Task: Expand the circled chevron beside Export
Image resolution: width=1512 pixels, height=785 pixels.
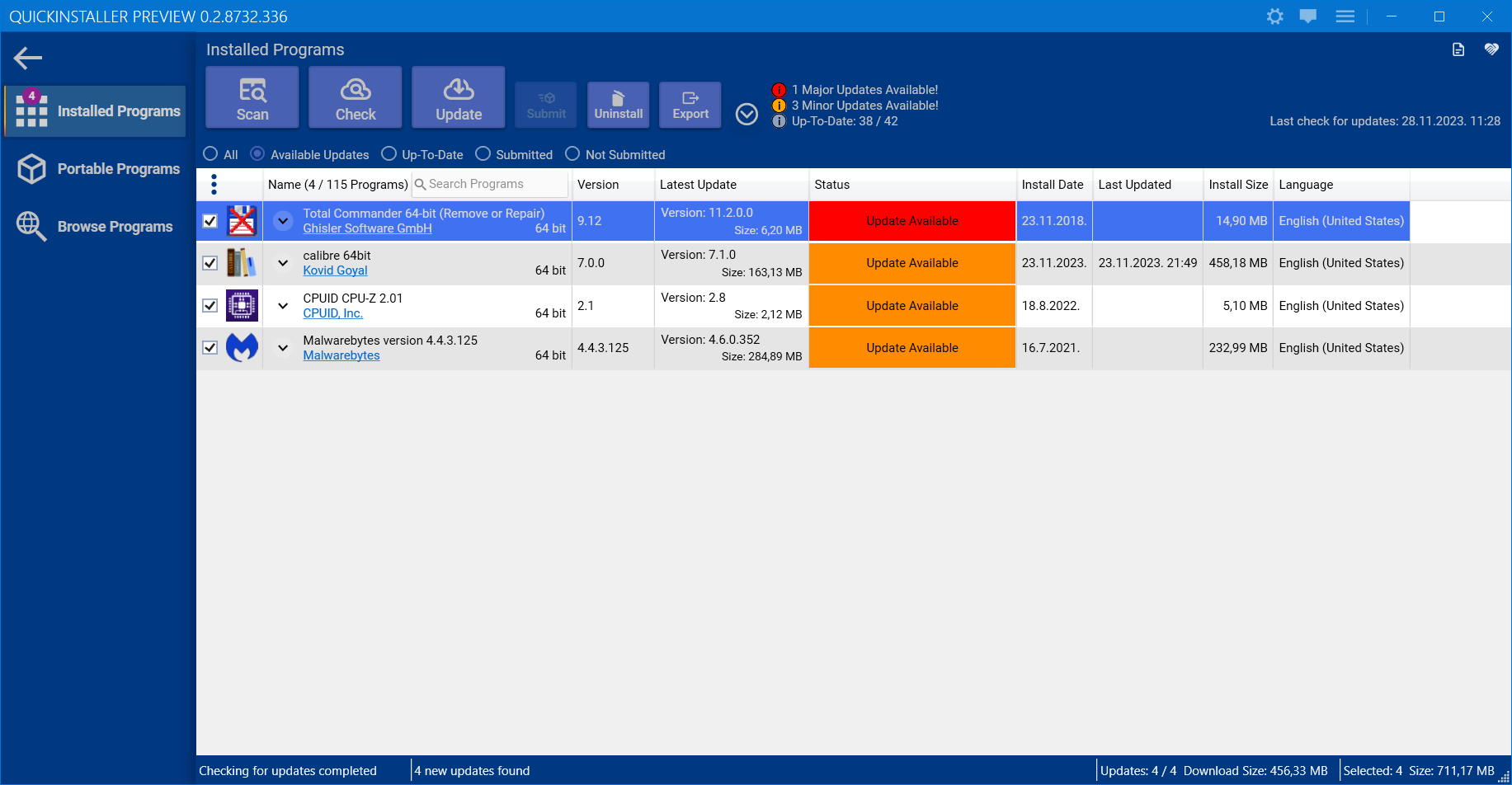Action: [x=747, y=114]
